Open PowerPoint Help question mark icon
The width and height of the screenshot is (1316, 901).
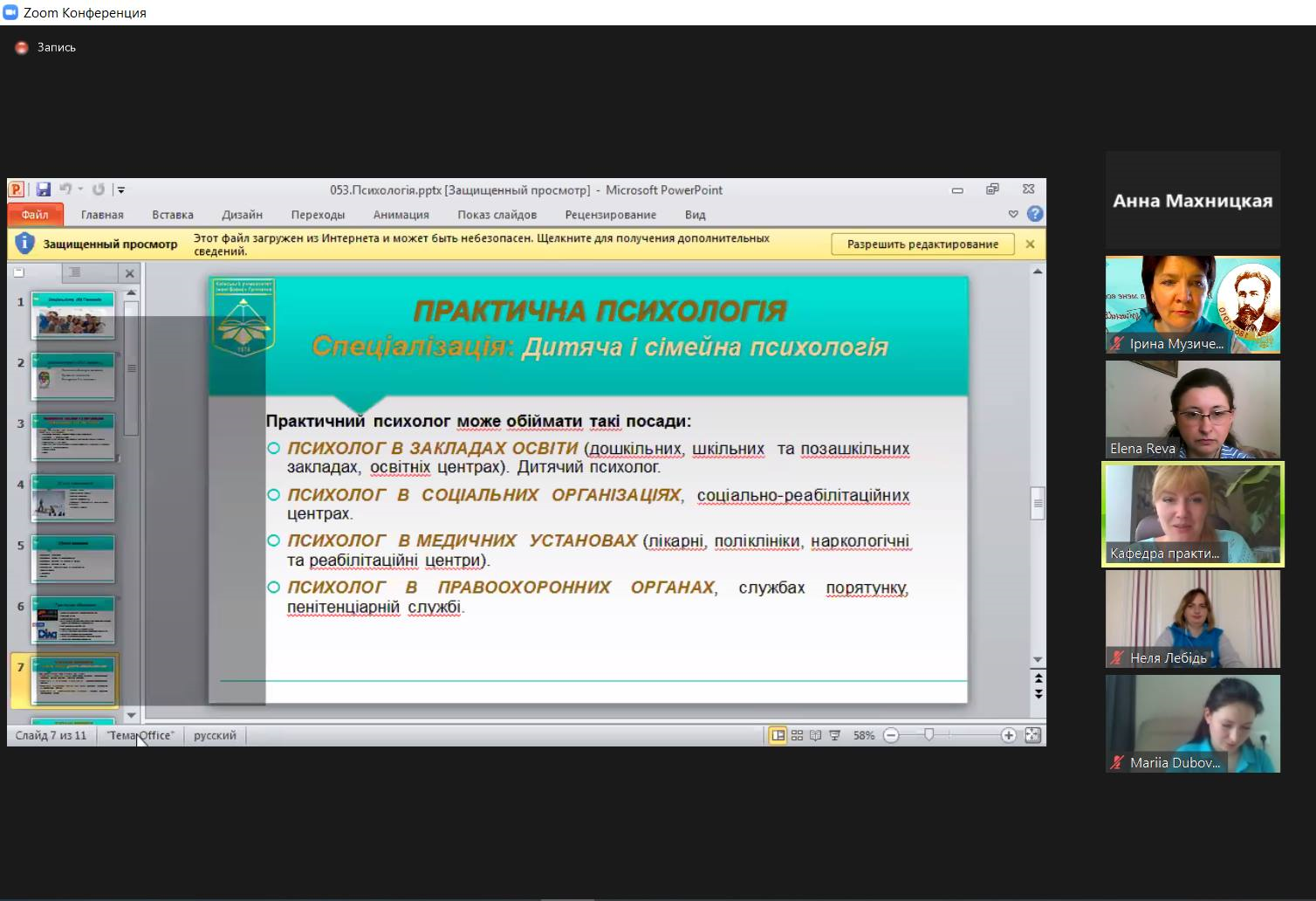point(1035,214)
